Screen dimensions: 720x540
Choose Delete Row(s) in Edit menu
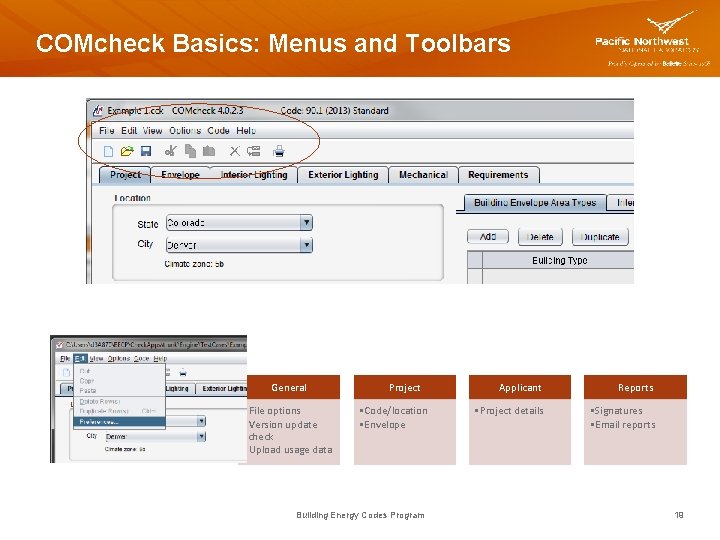pyautogui.click(x=119, y=401)
